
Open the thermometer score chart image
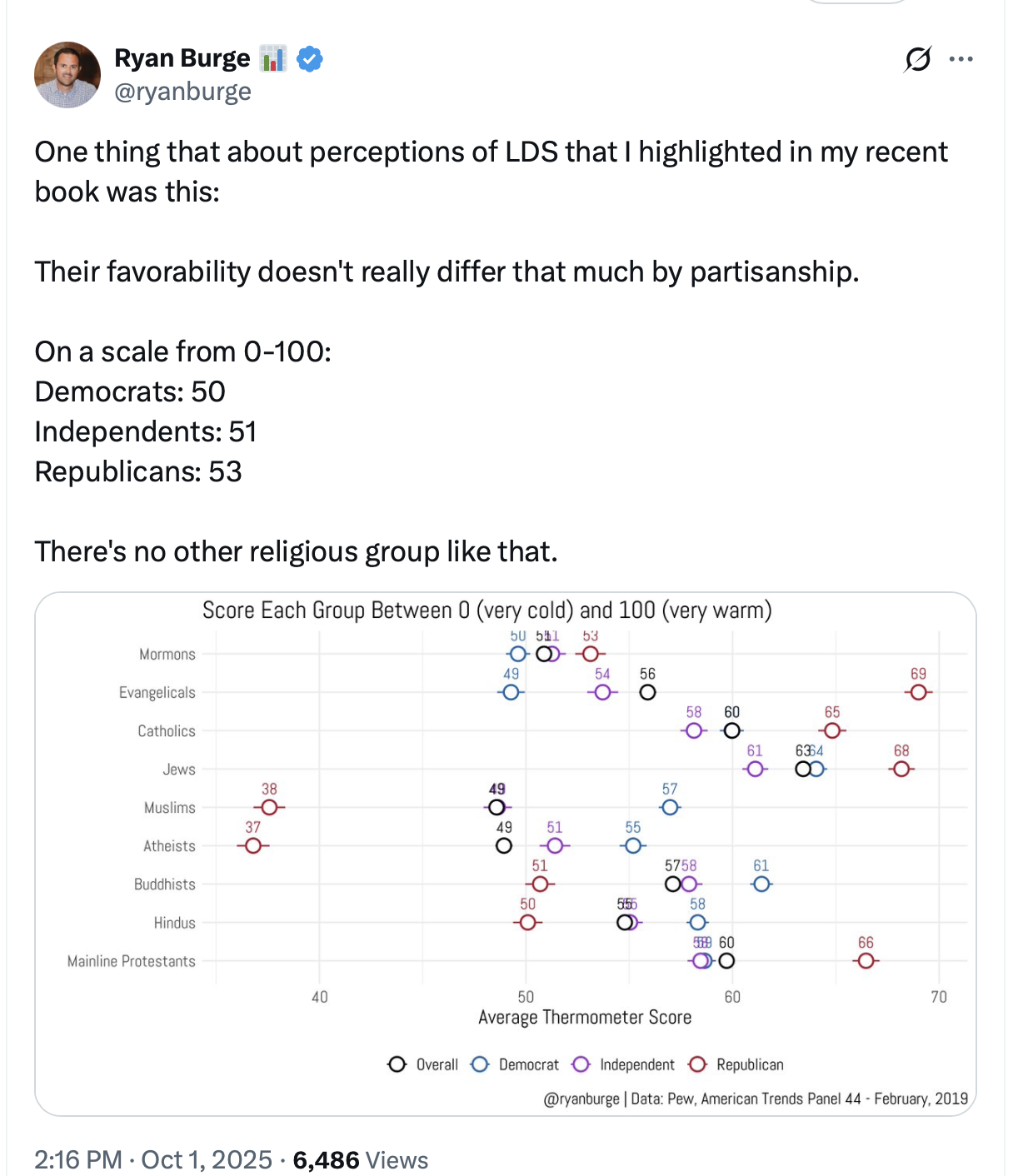click(x=505, y=853)
